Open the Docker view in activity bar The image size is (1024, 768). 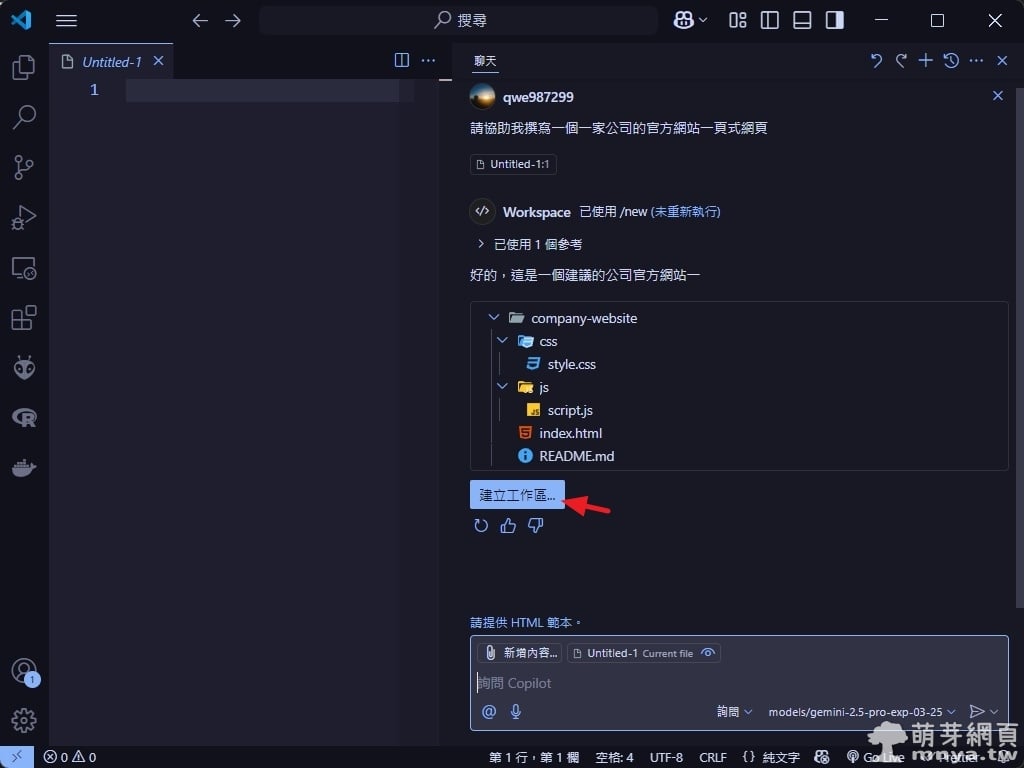(24, 467)
